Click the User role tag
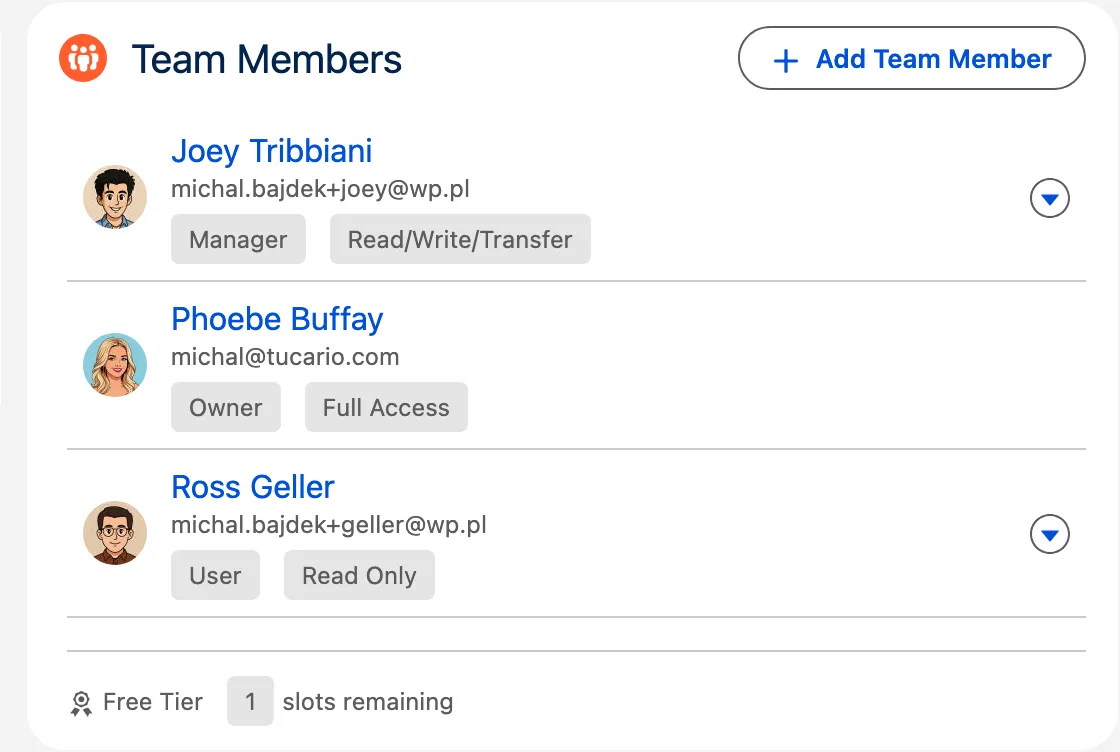1120x752 pixels. 215,576
